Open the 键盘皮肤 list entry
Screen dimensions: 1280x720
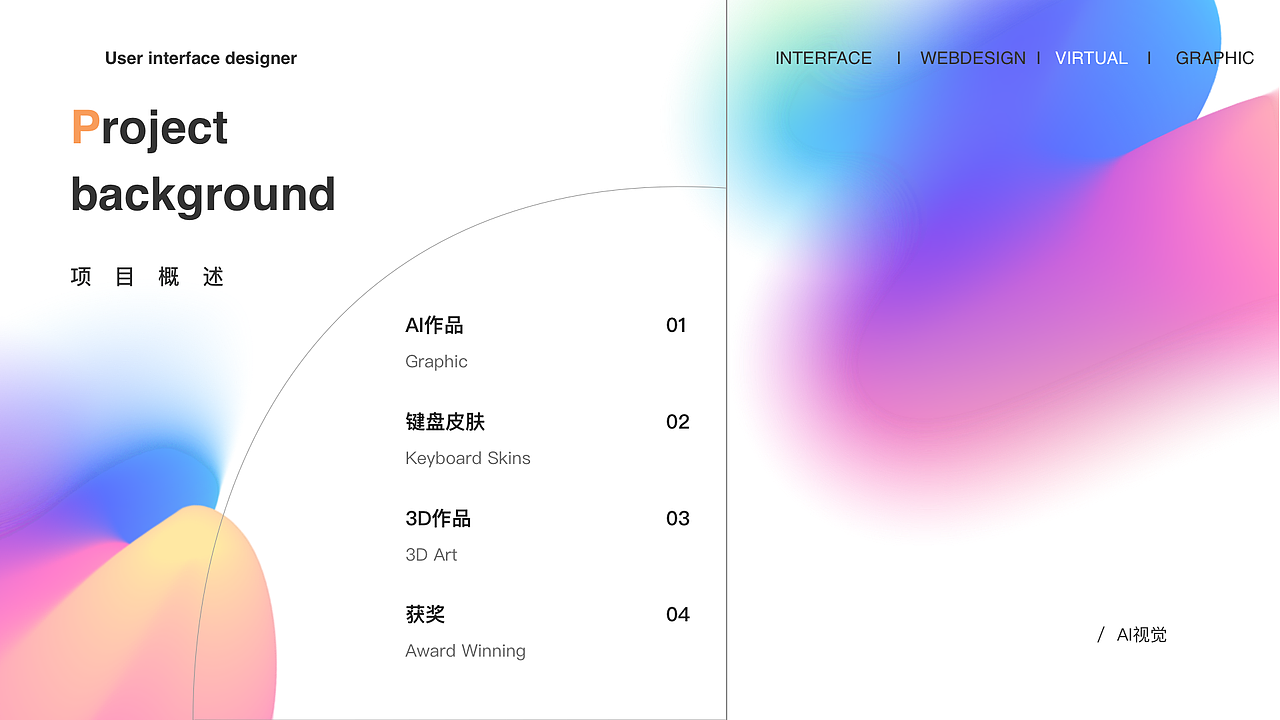[445, 422]
